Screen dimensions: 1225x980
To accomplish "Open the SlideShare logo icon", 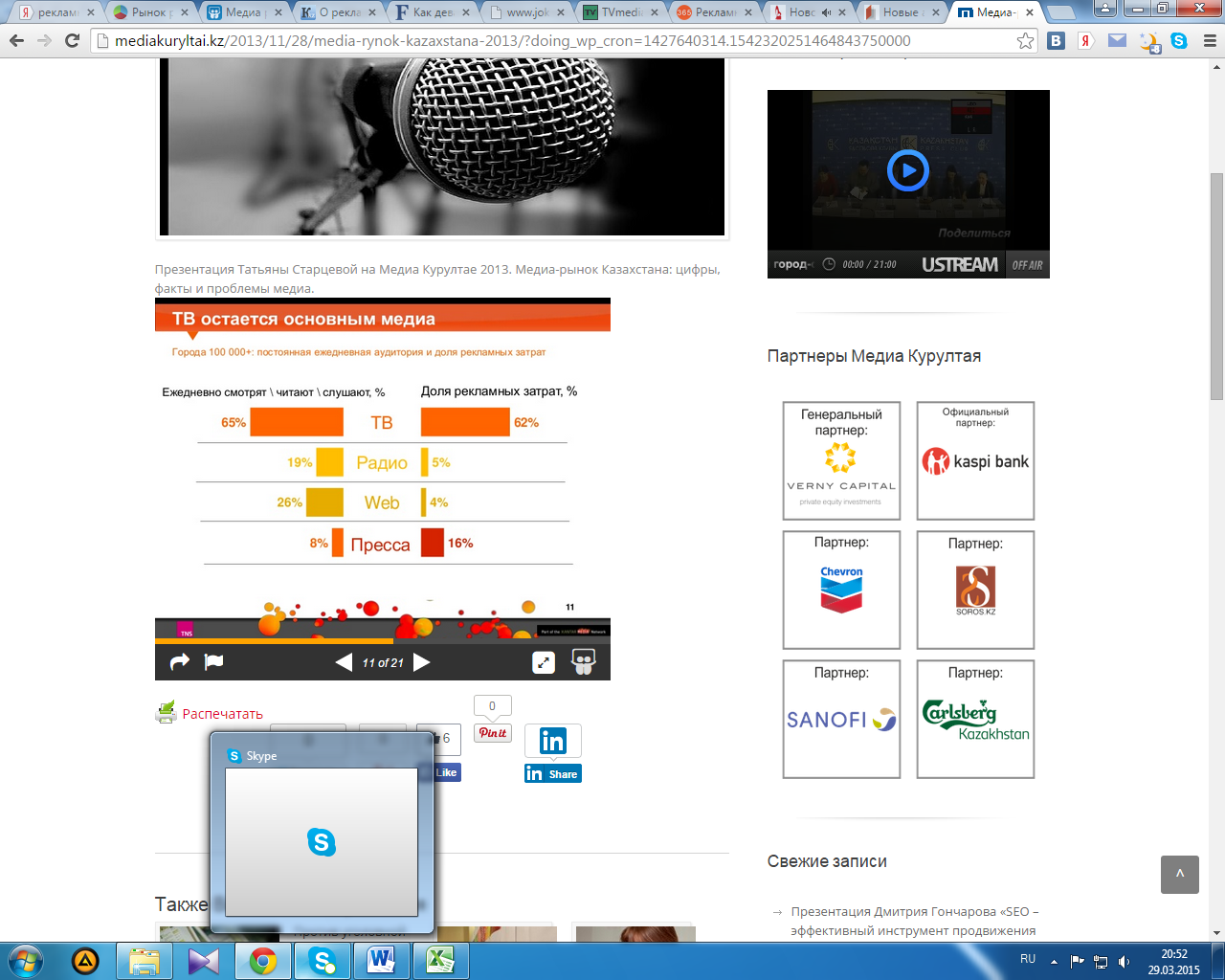I will pyautogui.click(x=584, y=661).
